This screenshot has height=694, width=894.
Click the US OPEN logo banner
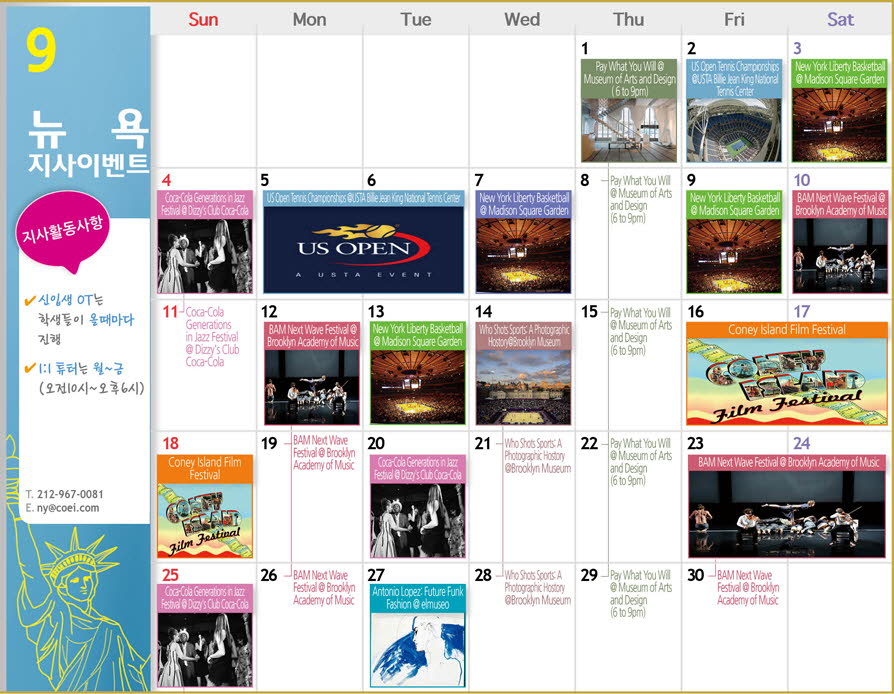pos(363,250)
